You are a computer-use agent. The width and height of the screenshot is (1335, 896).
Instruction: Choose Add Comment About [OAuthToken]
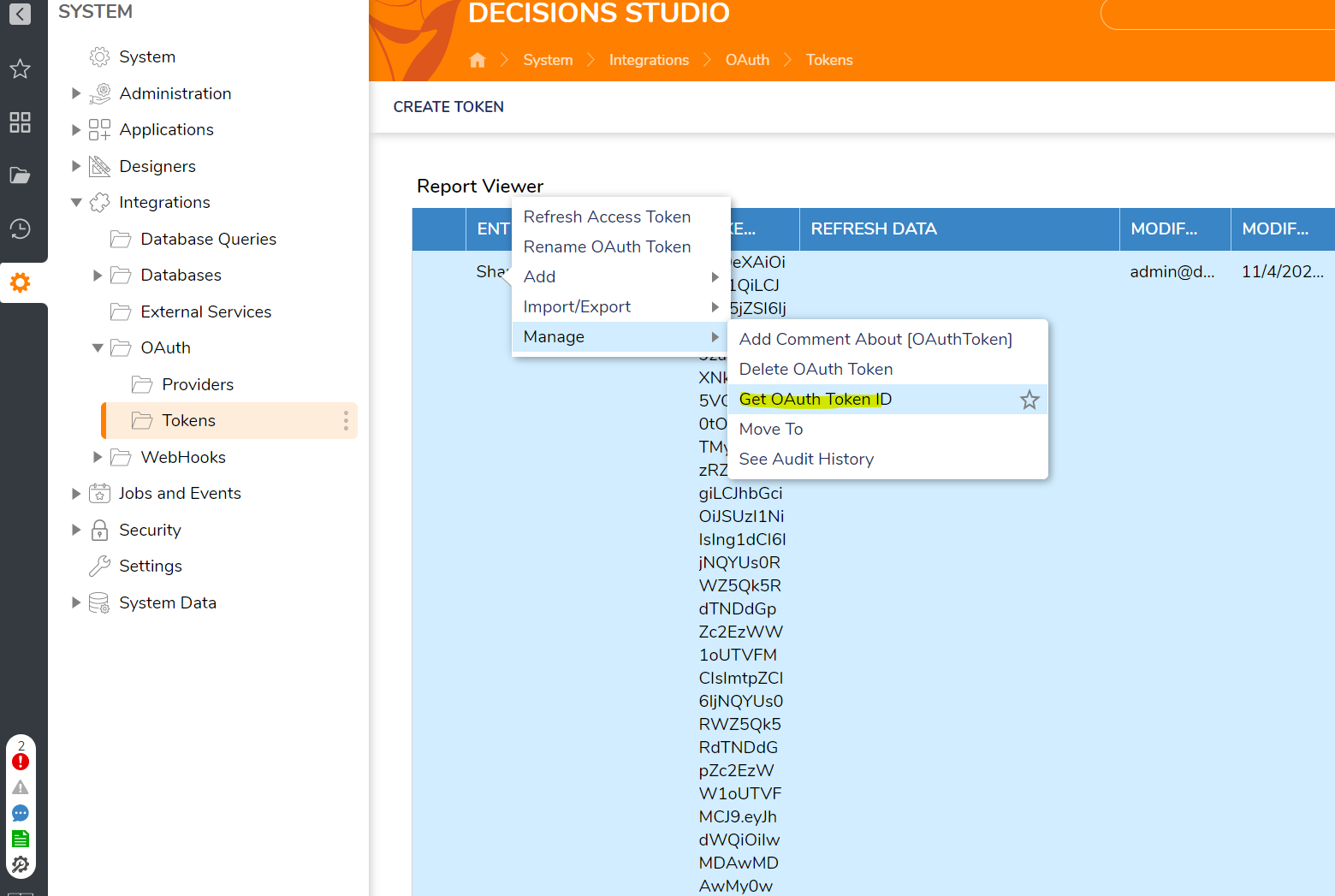click(887, 339)
